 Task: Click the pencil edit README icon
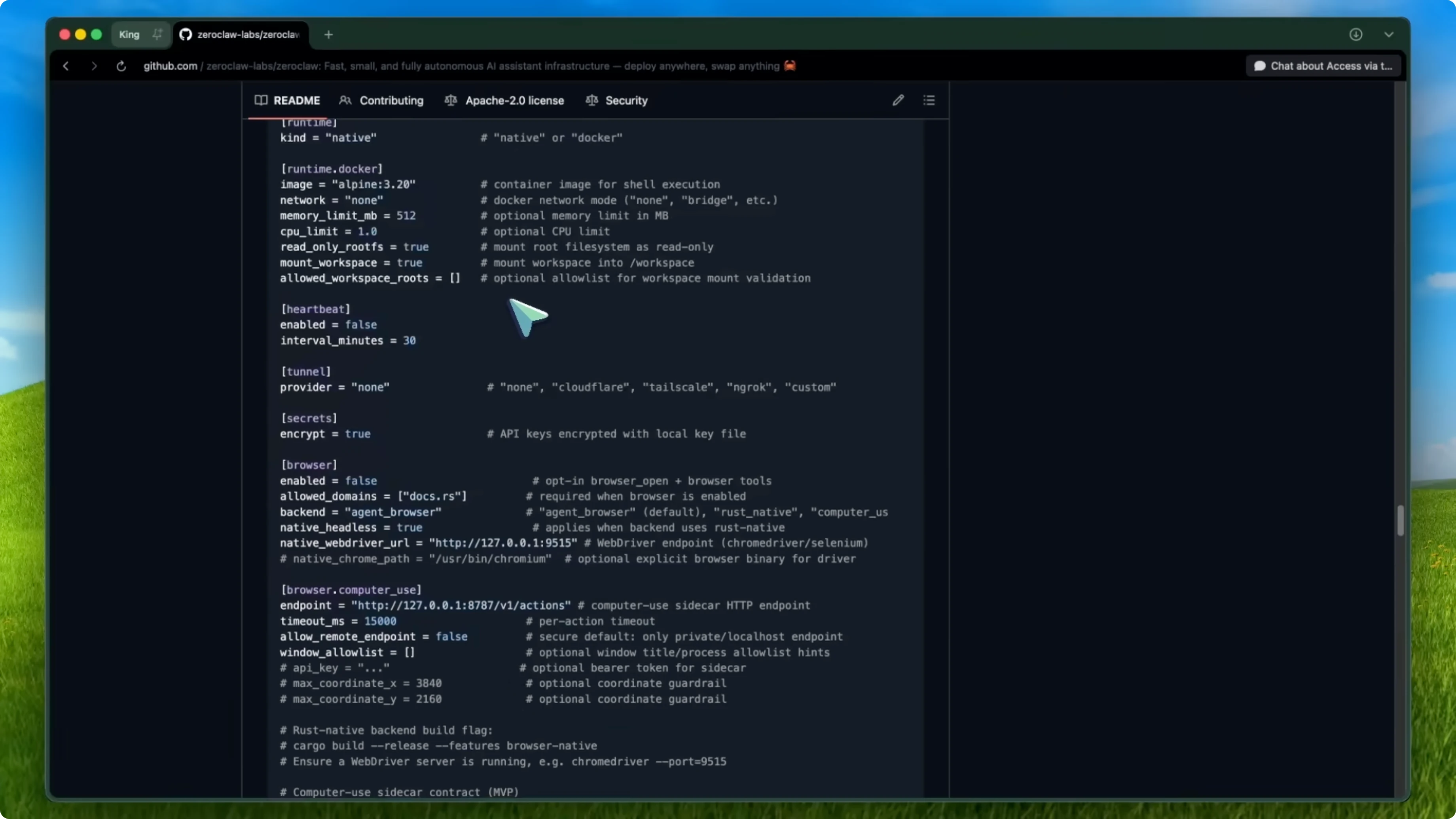pos(898,100)
